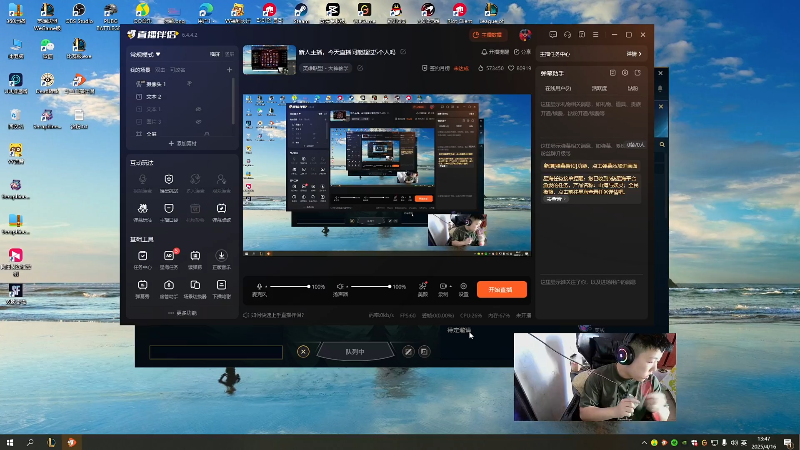The image size is (800, 450).
Task: Edit the stream title via pencil icon
Action: (403, 52)
